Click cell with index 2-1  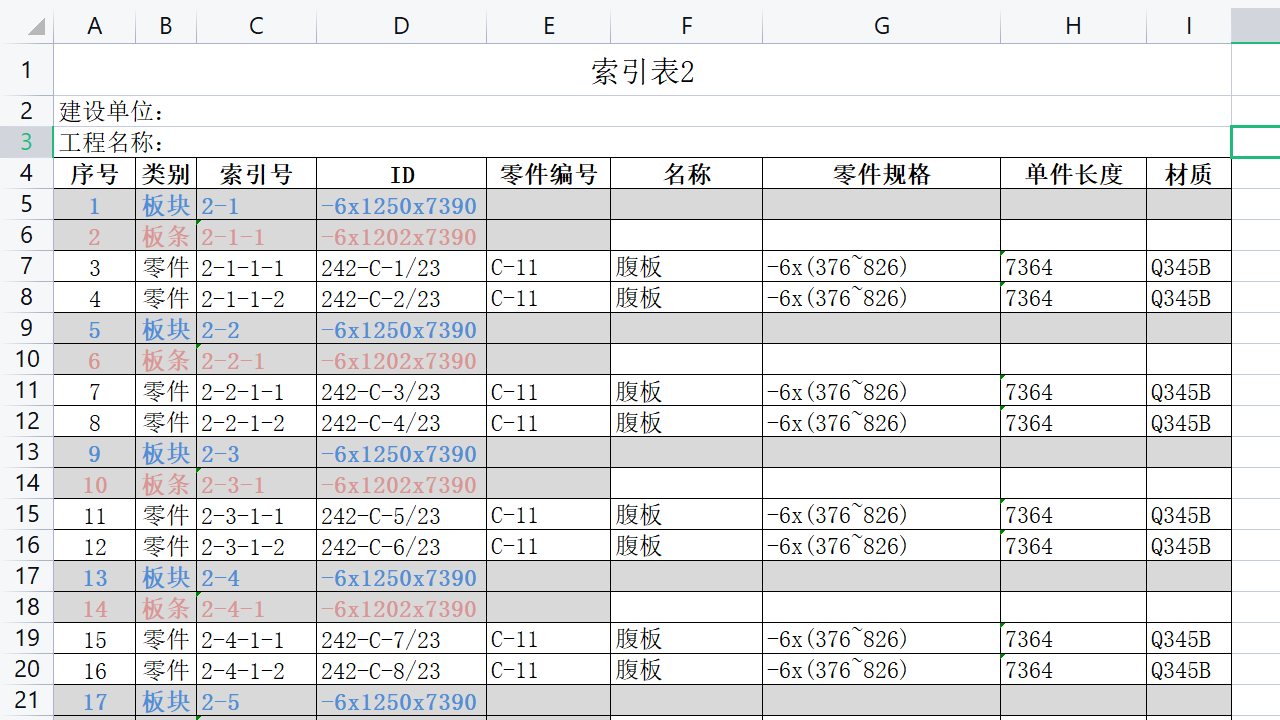pos(257,205)
